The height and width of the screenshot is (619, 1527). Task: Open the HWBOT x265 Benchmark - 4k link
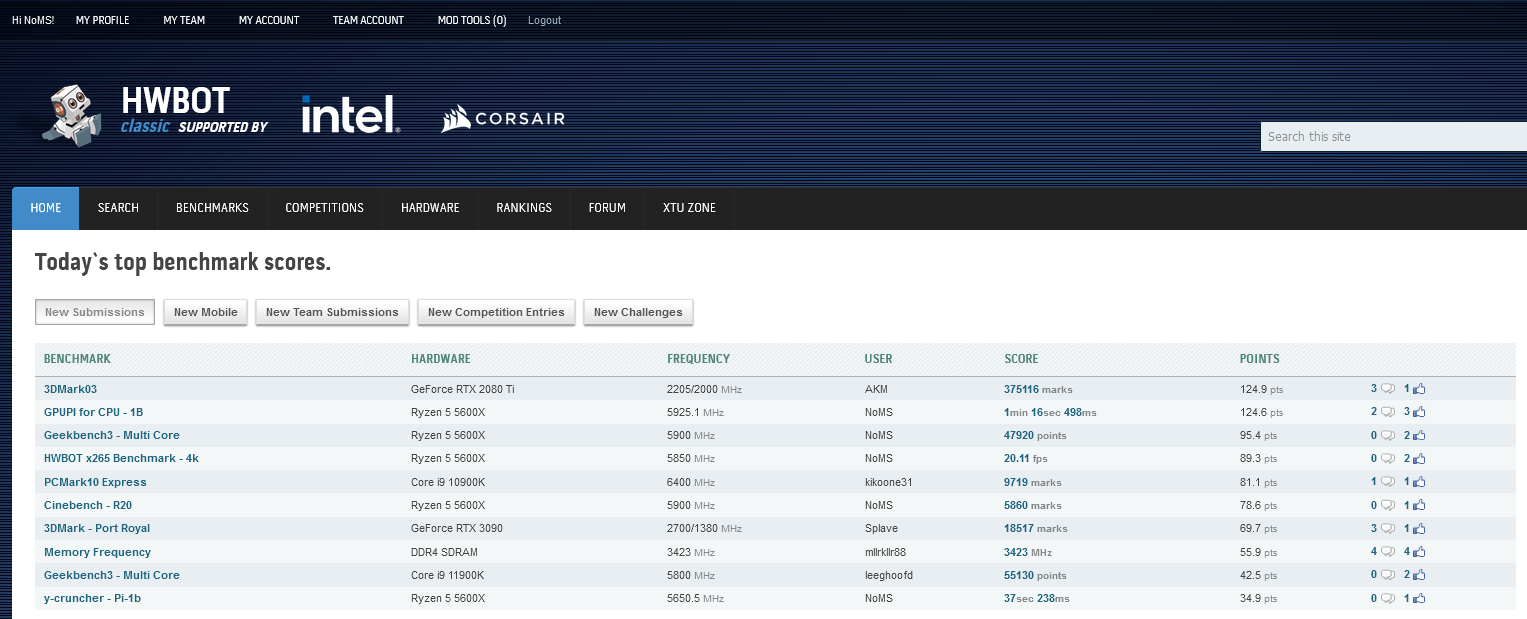(121, 458)
